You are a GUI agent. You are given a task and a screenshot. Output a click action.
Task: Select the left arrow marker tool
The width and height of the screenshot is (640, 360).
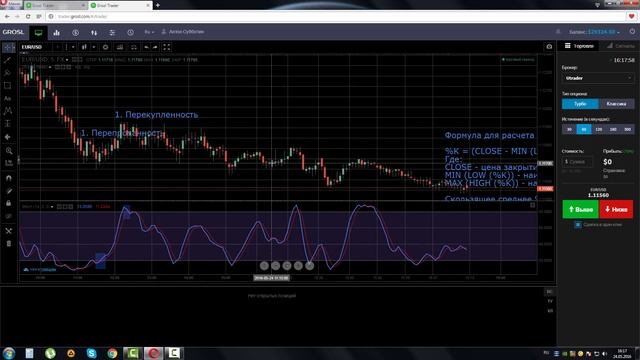8,137
